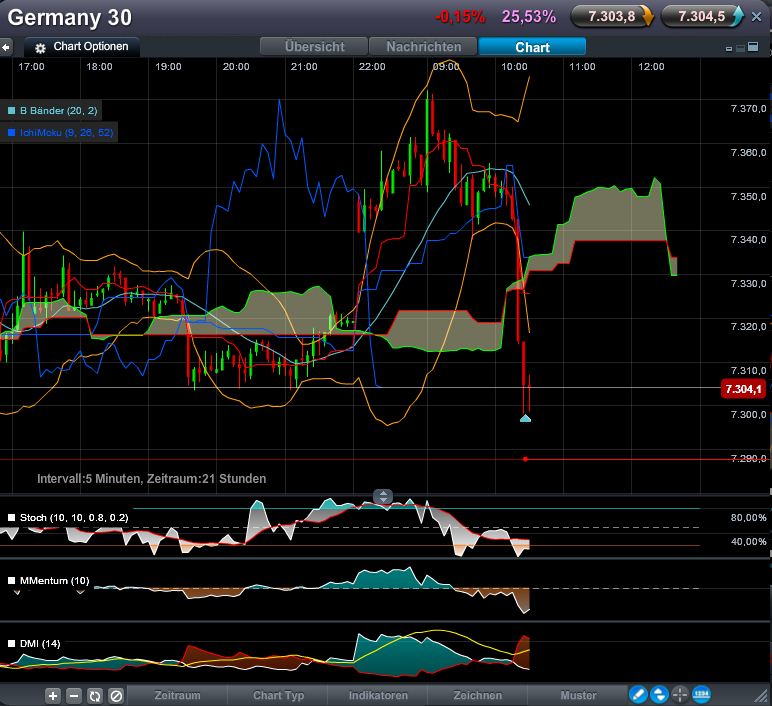Click the zoom out minus icon
772x706 pixels.
tap(73, 696)
